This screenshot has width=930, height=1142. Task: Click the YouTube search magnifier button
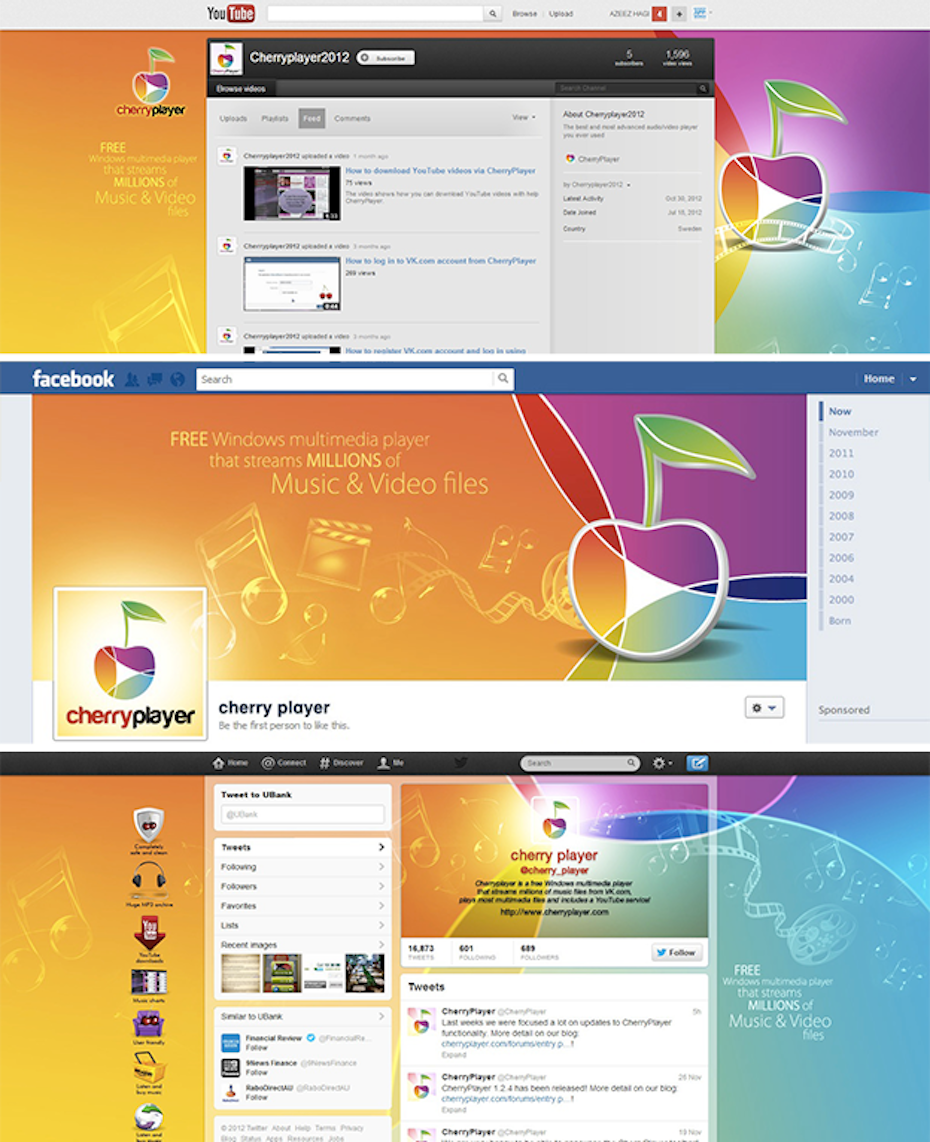pos(492,14)
